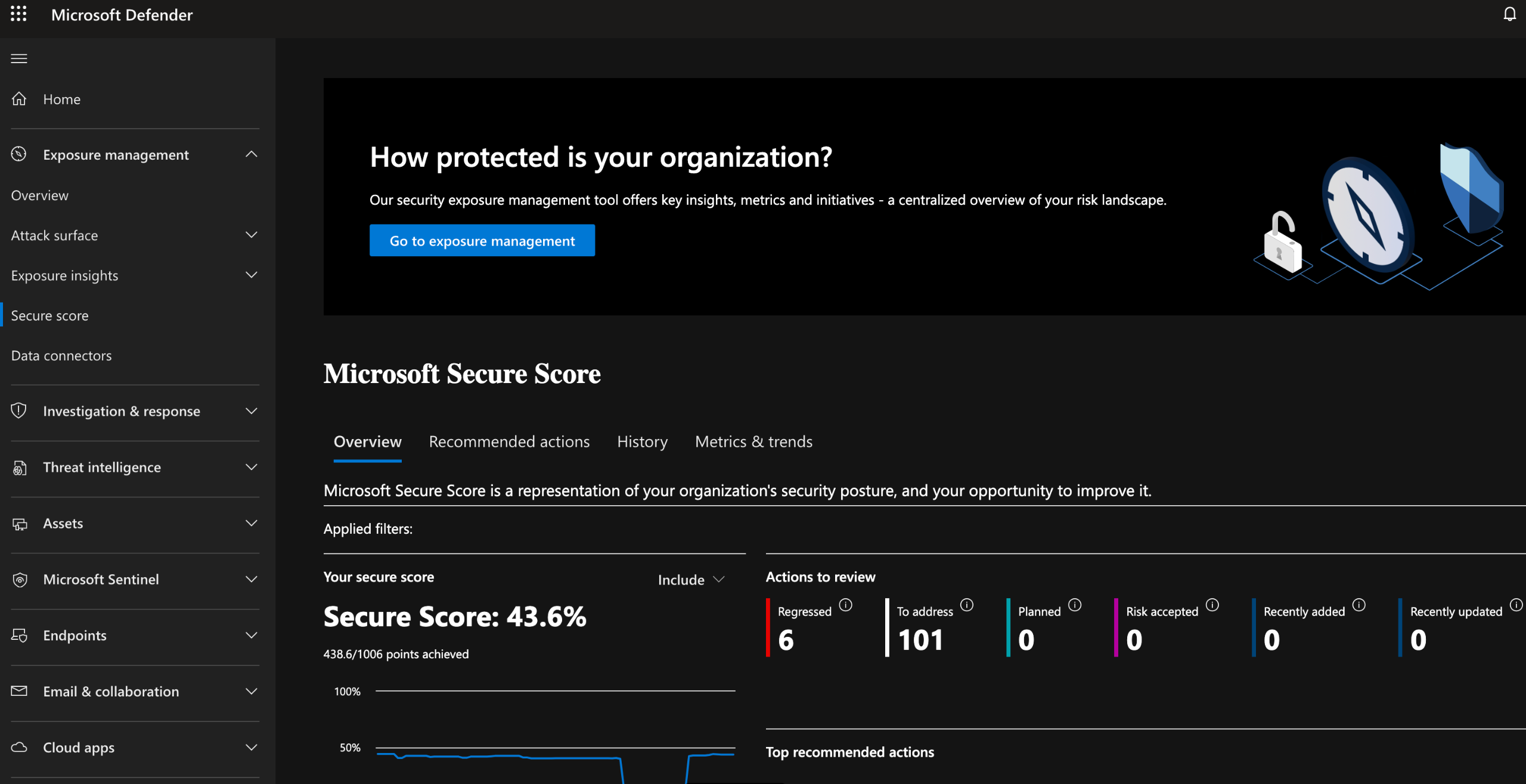1526x784 pixels.
Task: Click the info icon next to Planned
Action: click(1075, 605)
